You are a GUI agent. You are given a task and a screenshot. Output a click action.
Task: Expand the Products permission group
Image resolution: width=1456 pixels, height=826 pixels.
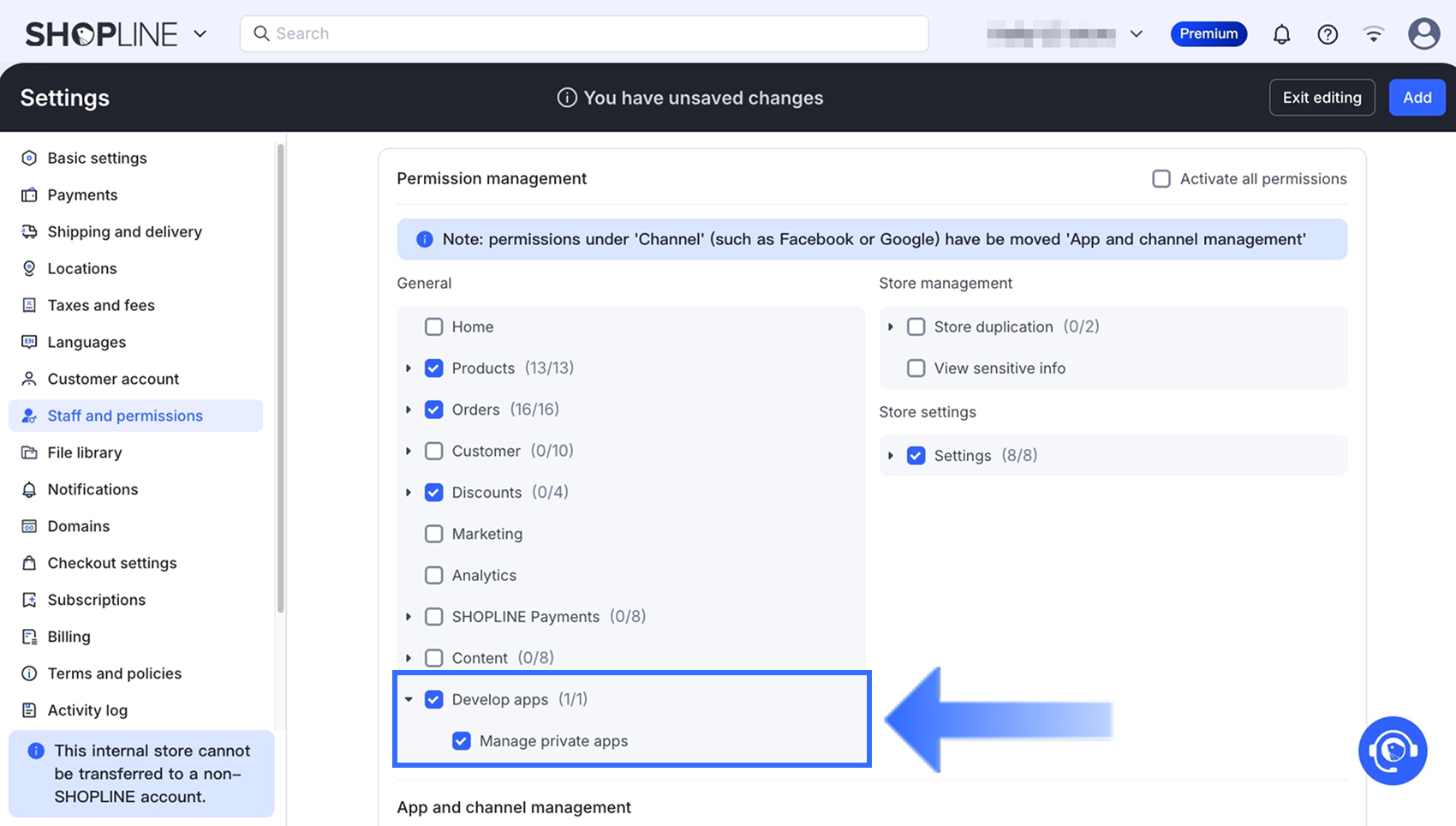pos(409,368)
